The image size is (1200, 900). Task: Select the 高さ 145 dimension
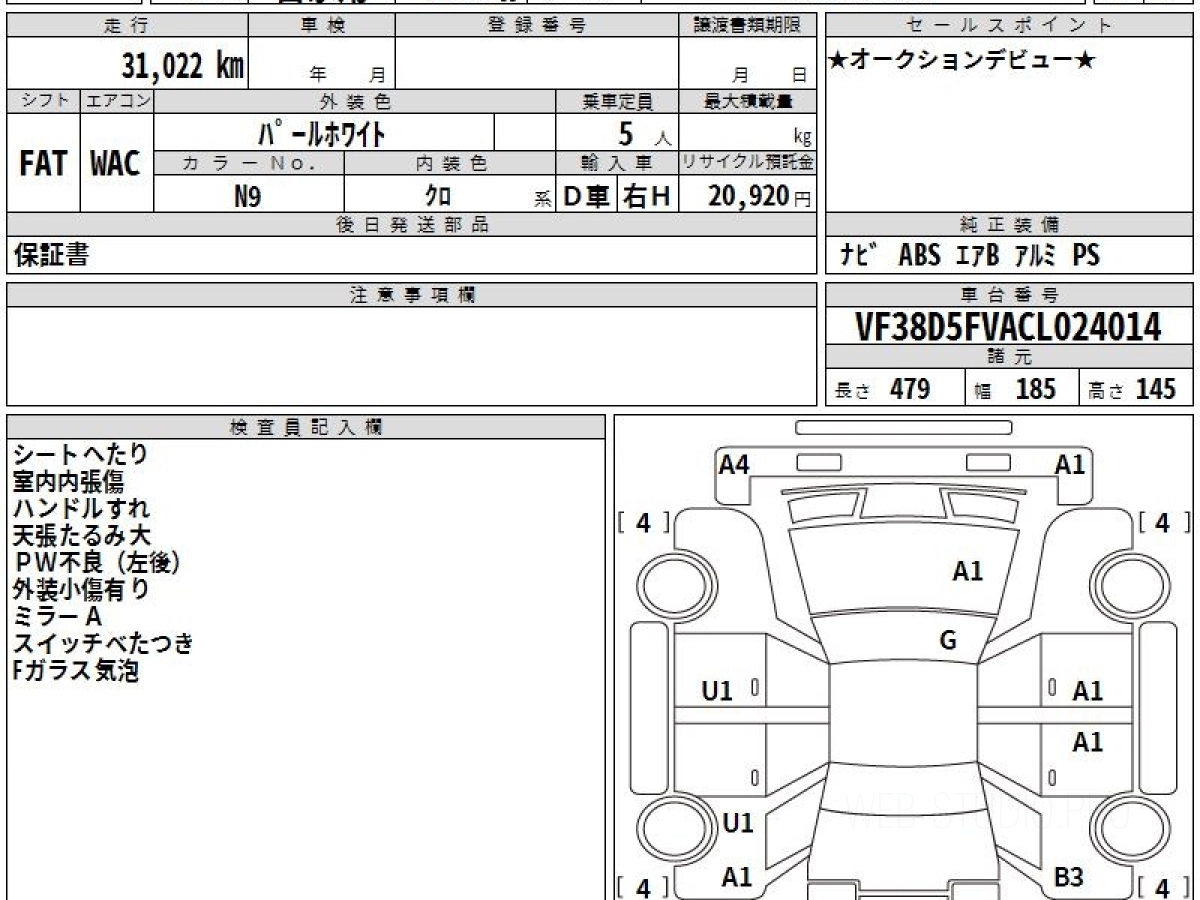click(x=1133, y=389)
